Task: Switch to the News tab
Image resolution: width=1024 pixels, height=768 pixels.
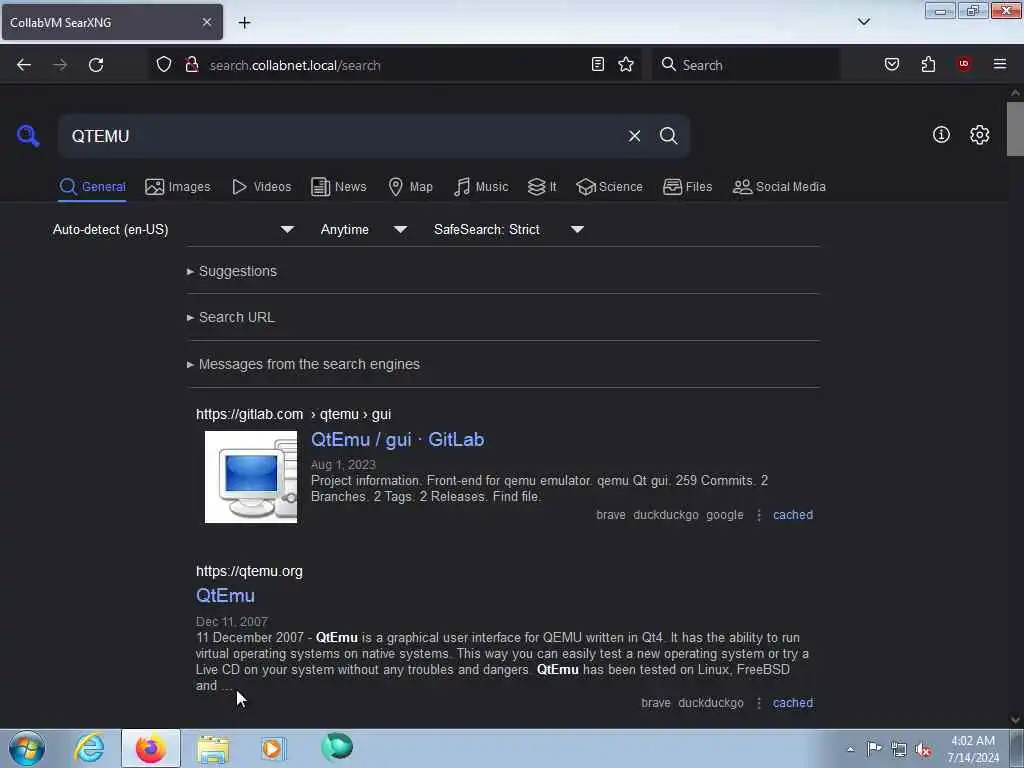Action: point(339,187)
